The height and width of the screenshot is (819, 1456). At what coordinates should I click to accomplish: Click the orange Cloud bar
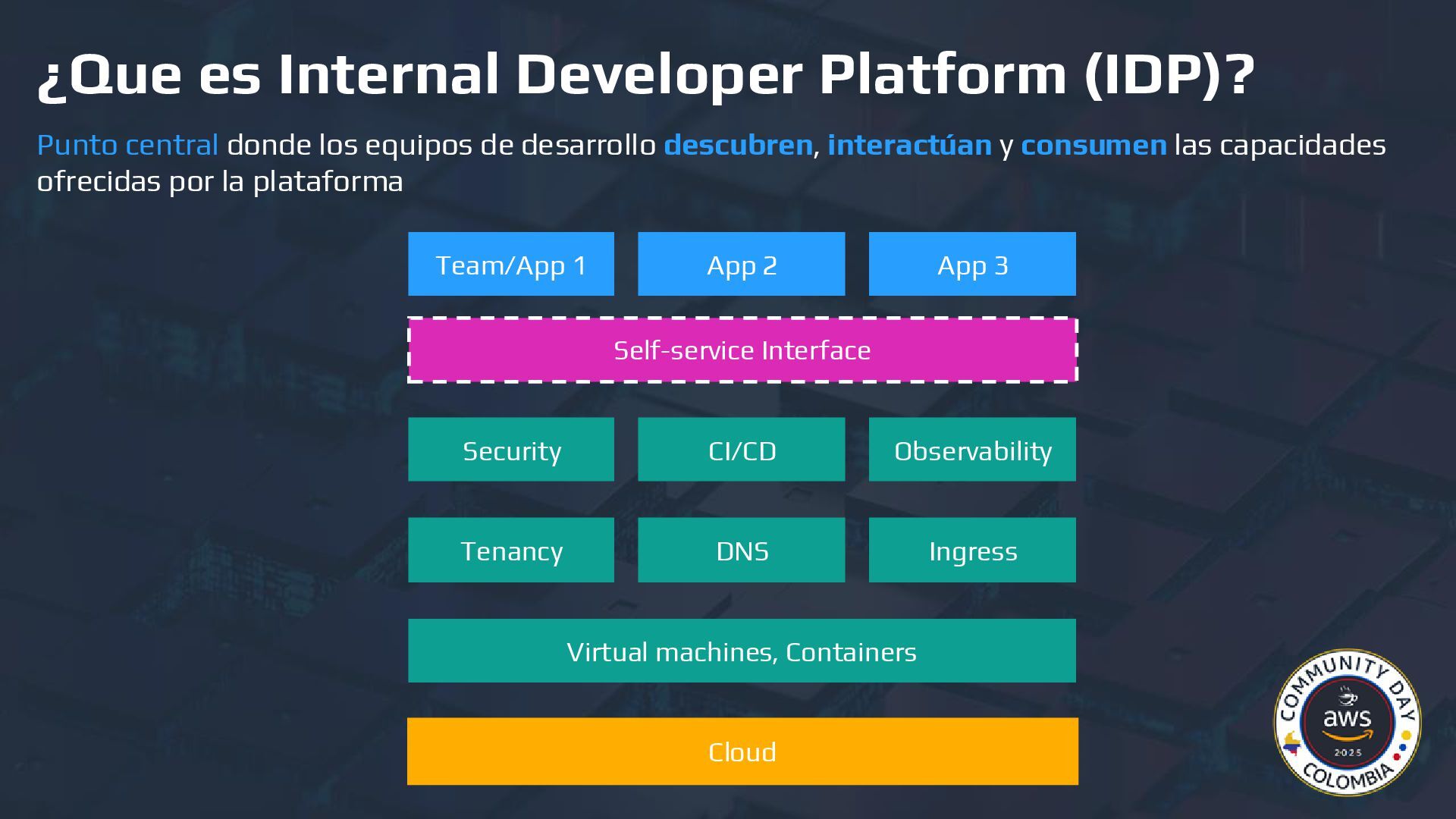pyautogui.click(x=742, y=752)
